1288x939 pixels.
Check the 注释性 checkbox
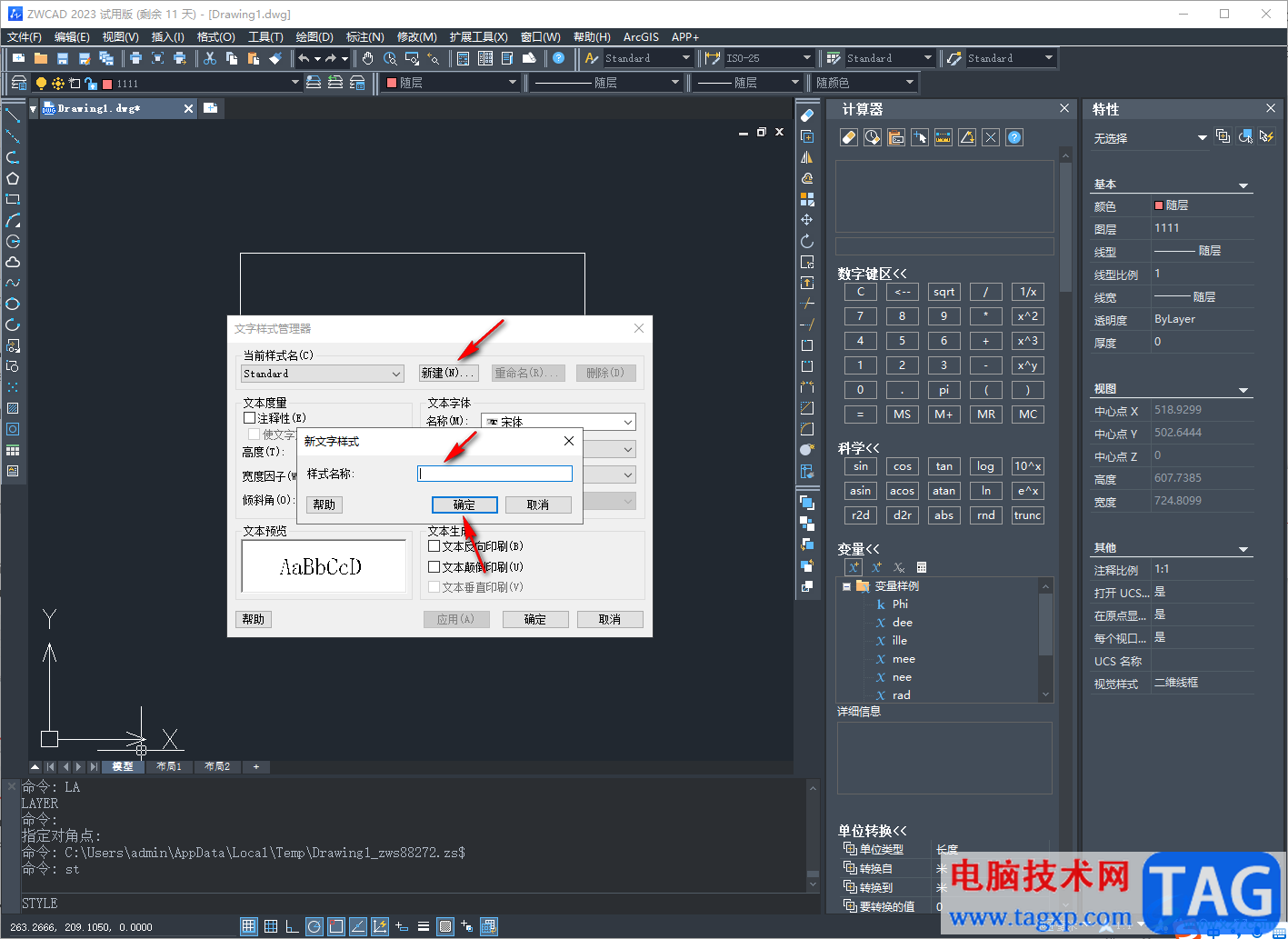250,418
